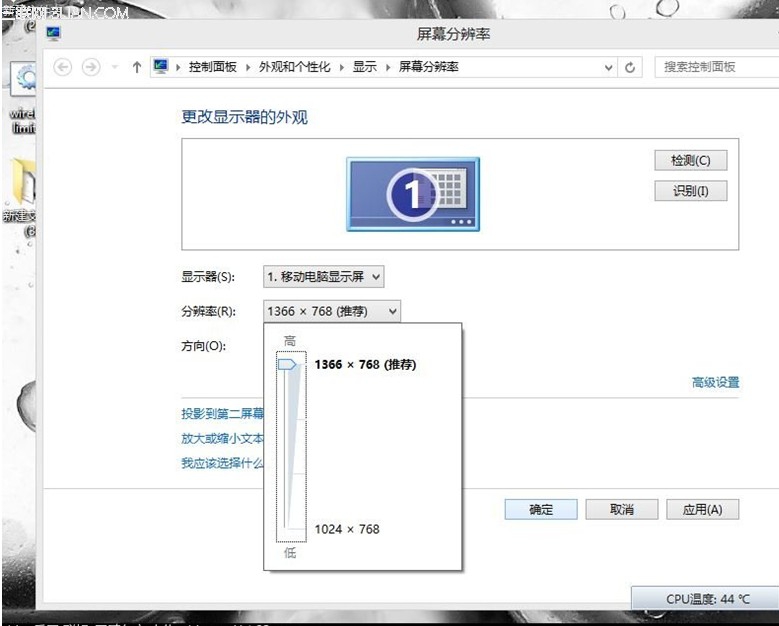This screenshot has height=626, width=779.
Task: Click the computer icon in the address bar
Action: point(160,67)
